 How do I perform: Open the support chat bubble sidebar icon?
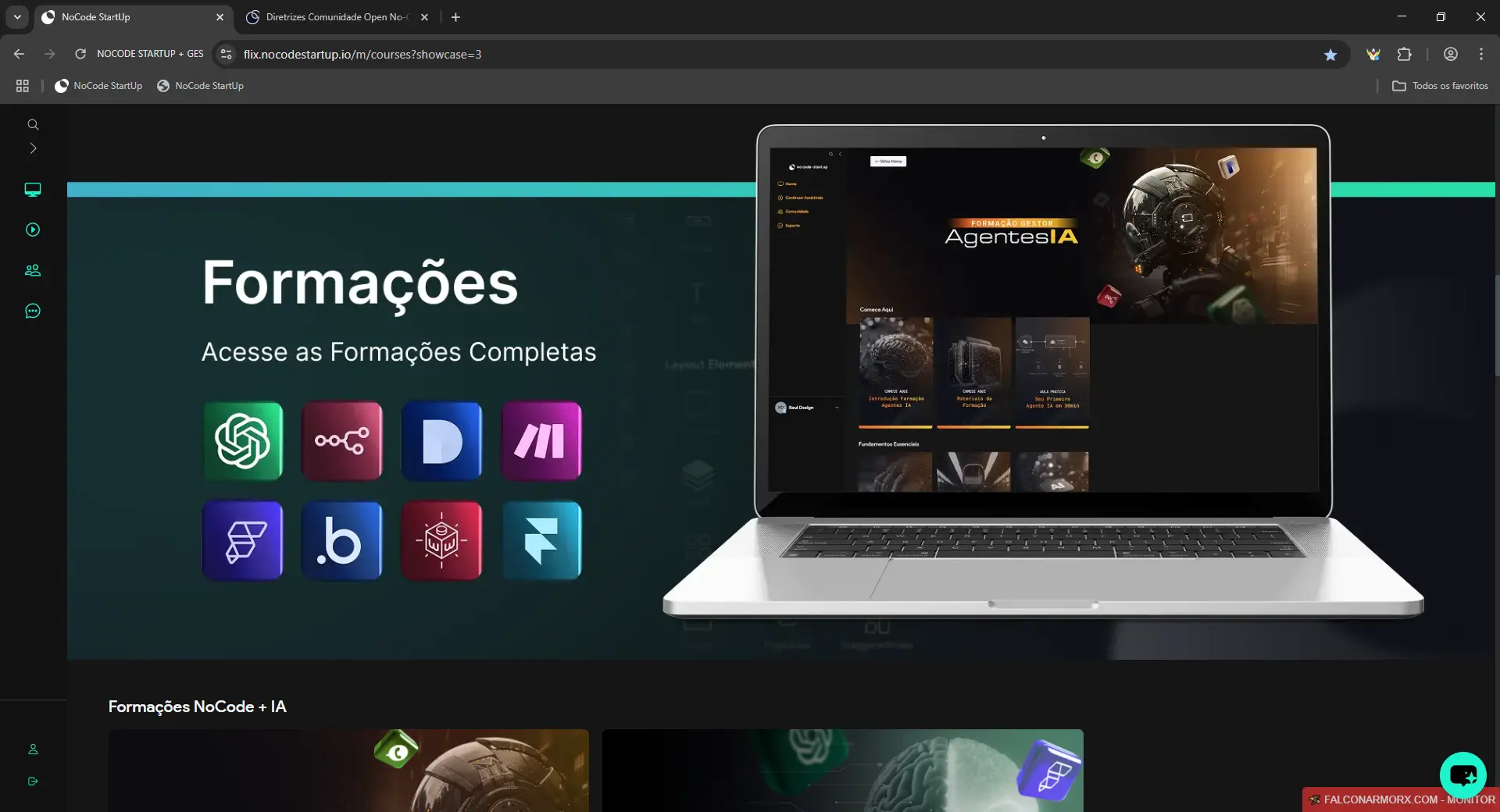coord(33,311)
